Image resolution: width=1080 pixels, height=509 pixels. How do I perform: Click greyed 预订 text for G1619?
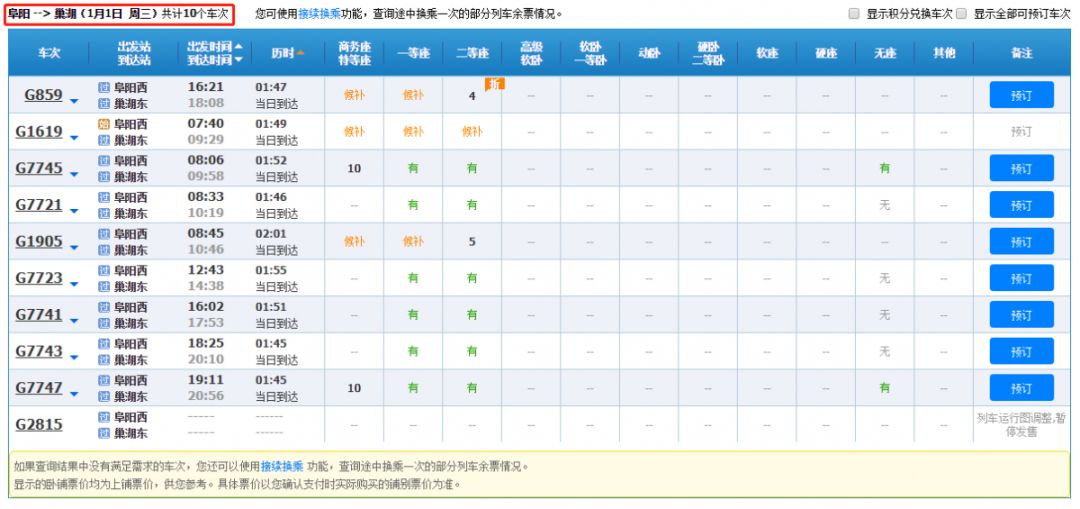coord(1021,132)
